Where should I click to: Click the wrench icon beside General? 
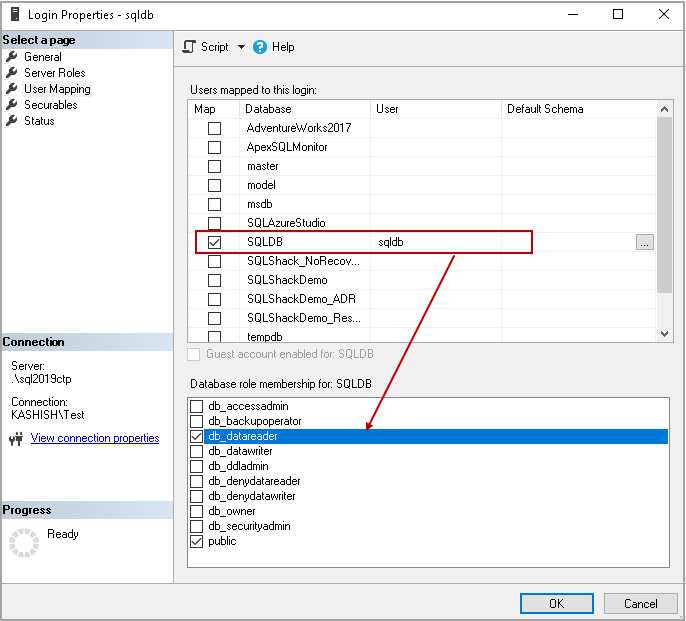(x=12, y=56)
